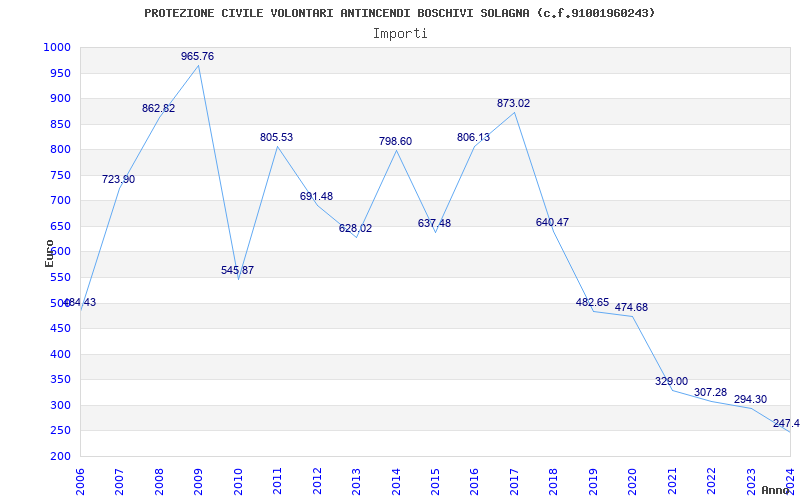Click x-axis year 2020
Viewport: 800px width, 500px height.
(x=633, y=480)
